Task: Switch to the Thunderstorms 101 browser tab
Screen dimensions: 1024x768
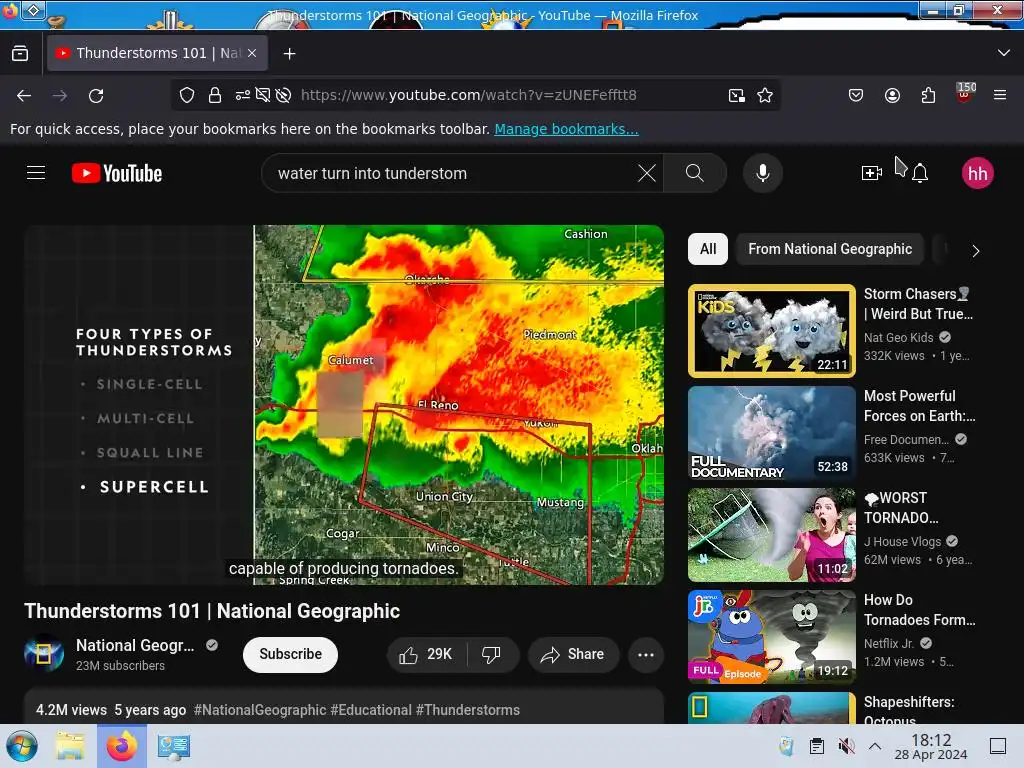Action: (157, 53)
